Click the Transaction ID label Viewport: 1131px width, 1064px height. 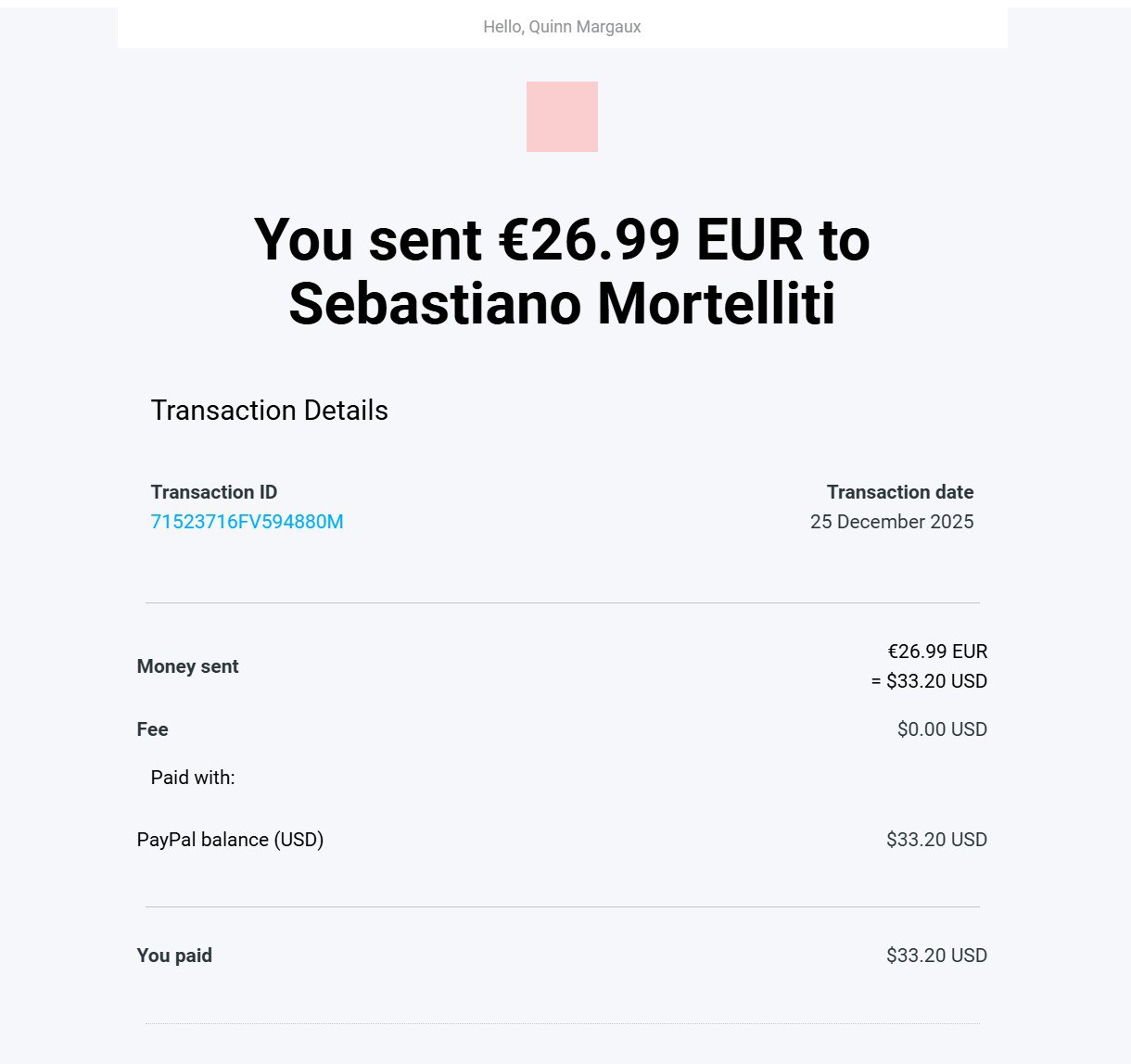click(x=214, y=492)
